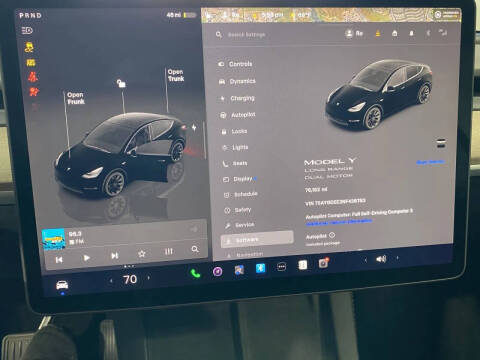Decrease cabin temperature with left arrow
Screen dimensions: 480x360
(x=111, y=281)
